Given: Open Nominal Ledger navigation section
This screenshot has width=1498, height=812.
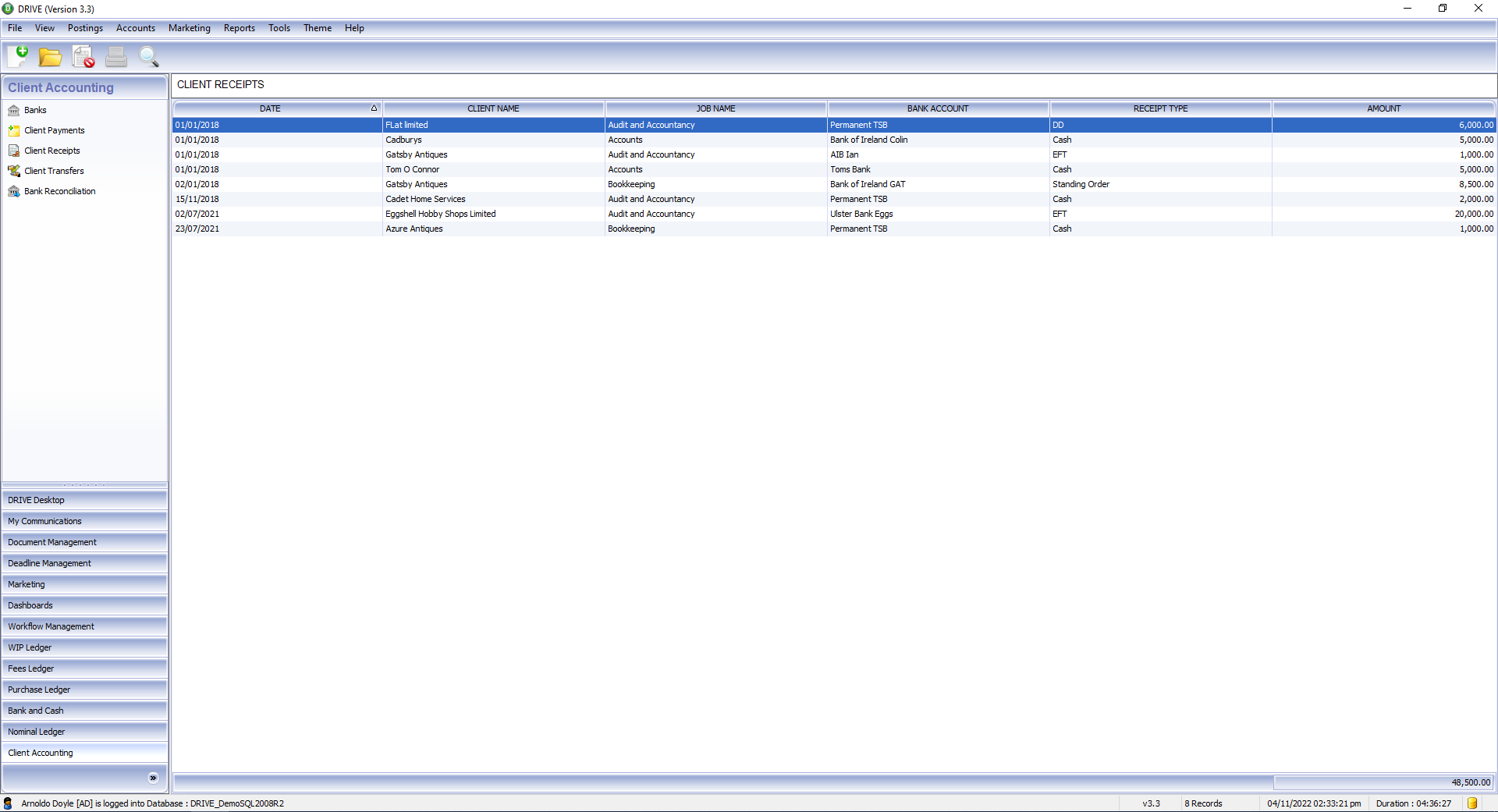Looking at the screenshot, I should coord(84,732).
